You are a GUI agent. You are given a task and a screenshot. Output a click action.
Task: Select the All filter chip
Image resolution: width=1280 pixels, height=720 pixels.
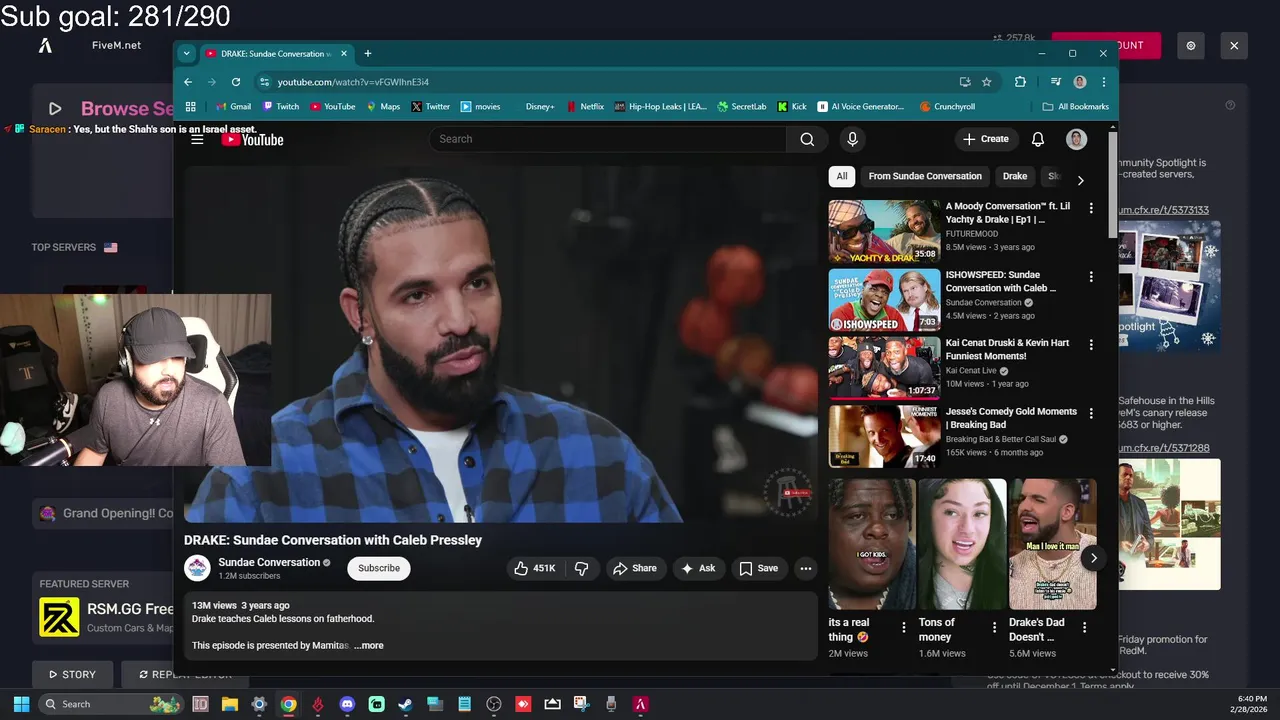pyautogui.click(x=842, y=176)
